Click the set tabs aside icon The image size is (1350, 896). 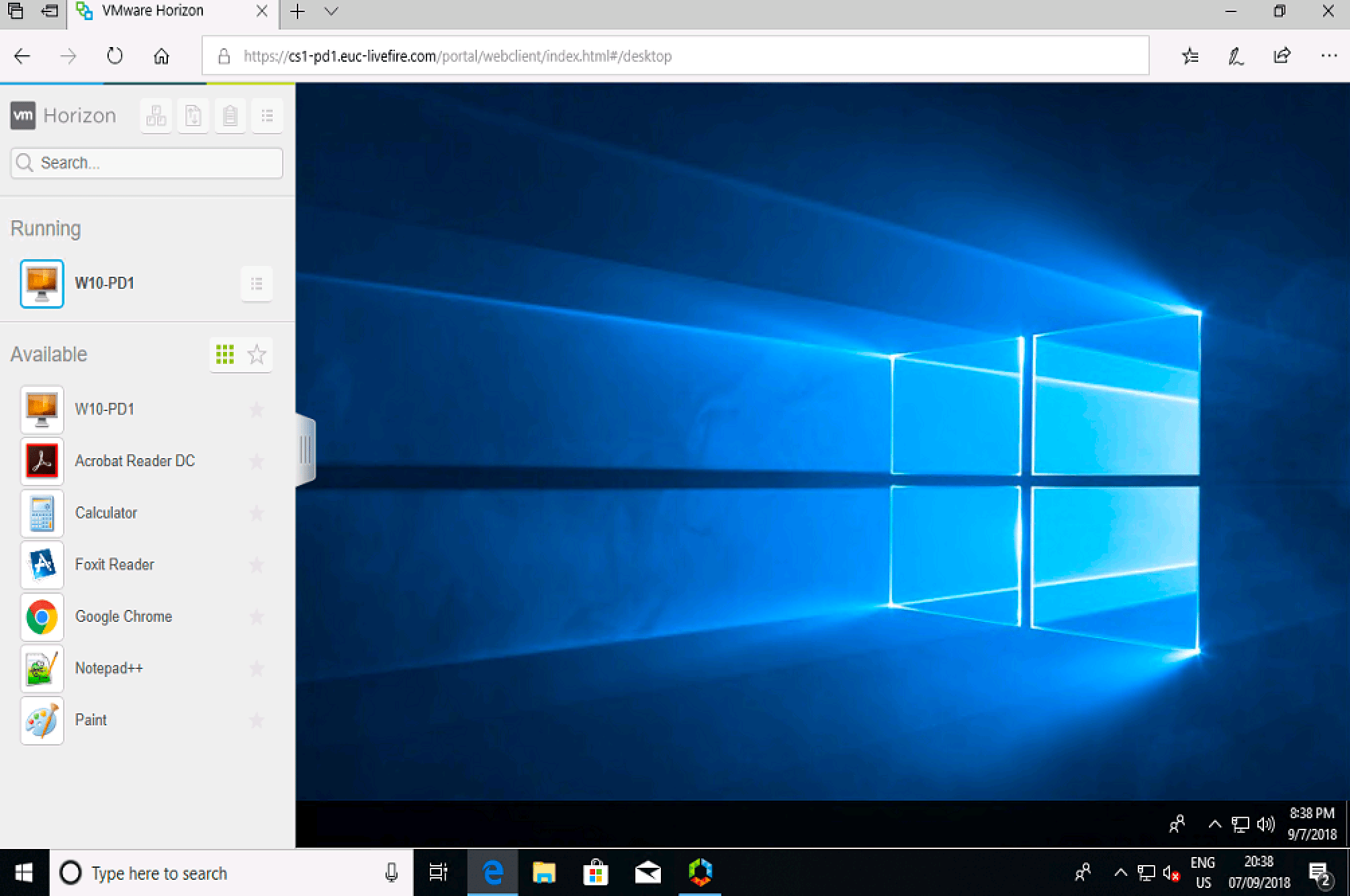point(50,11)
